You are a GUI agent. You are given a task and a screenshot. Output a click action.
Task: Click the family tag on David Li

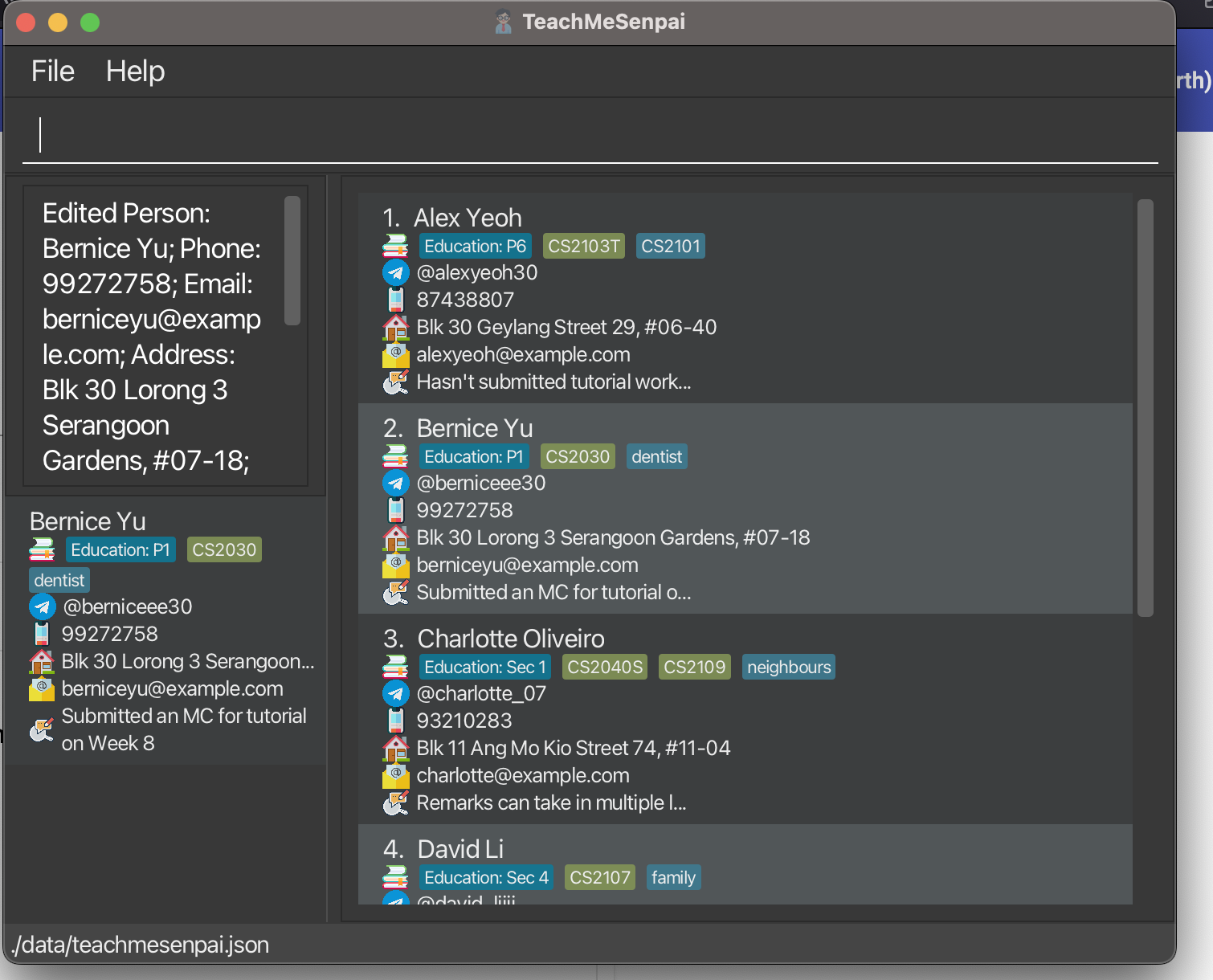coord(673,877)
